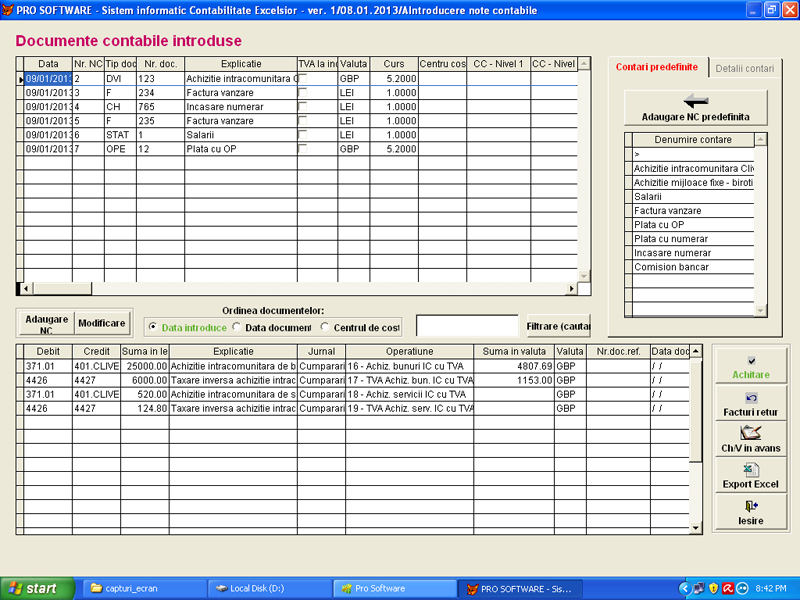
Task: Toggle TVA checkbox for Salarii row
Action: [x=303, y=134]
